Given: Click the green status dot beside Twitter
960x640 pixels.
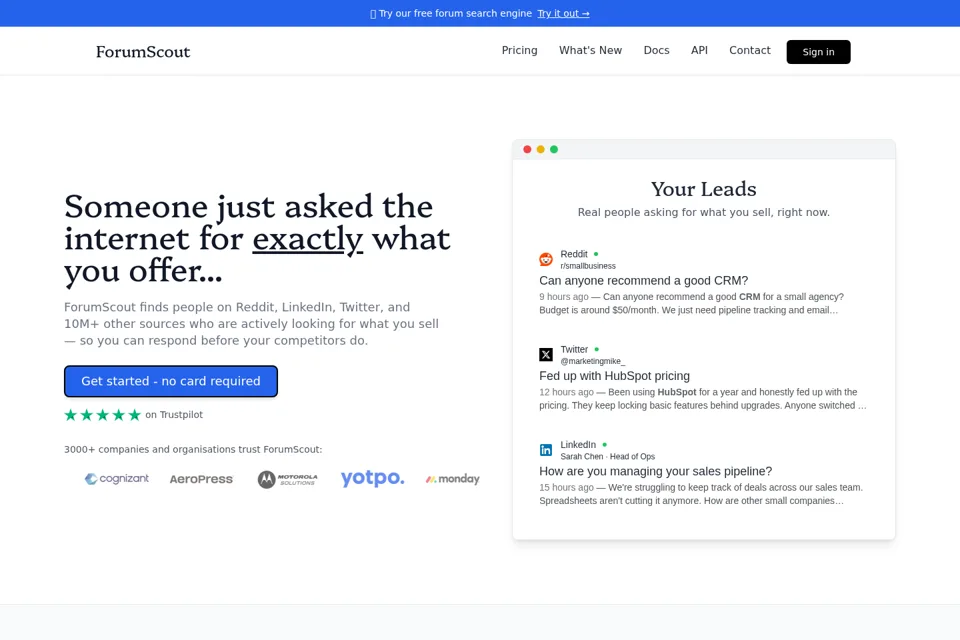Looking at the screenshot, I should [596, 349].
